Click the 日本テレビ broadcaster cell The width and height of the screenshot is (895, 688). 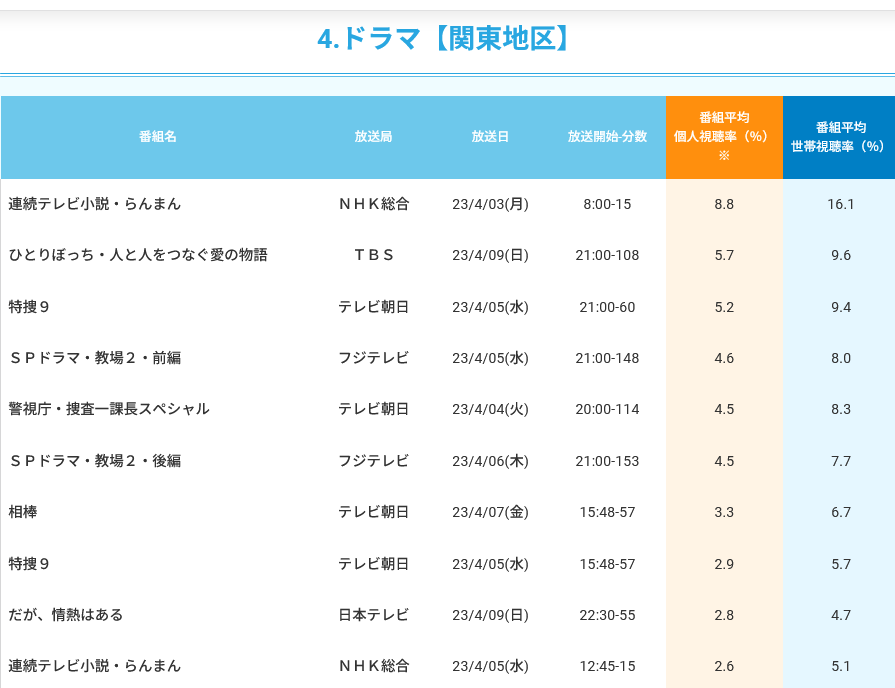[373, 615]
